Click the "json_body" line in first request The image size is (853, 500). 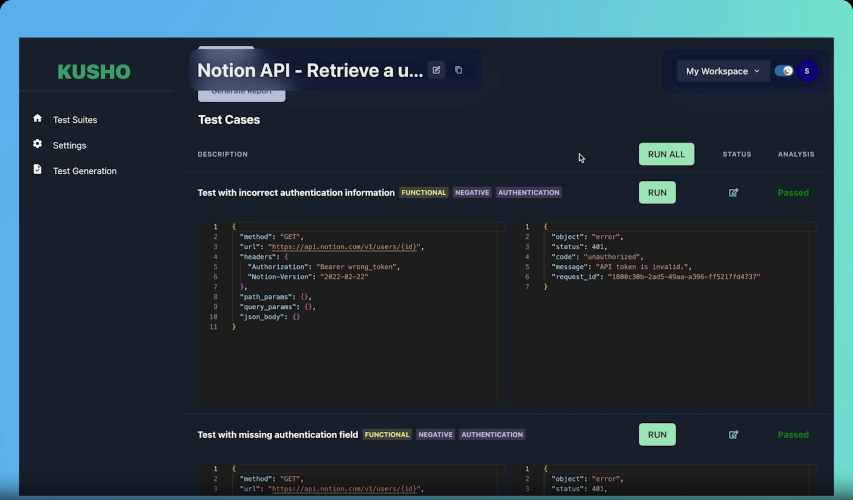(270, 317)
